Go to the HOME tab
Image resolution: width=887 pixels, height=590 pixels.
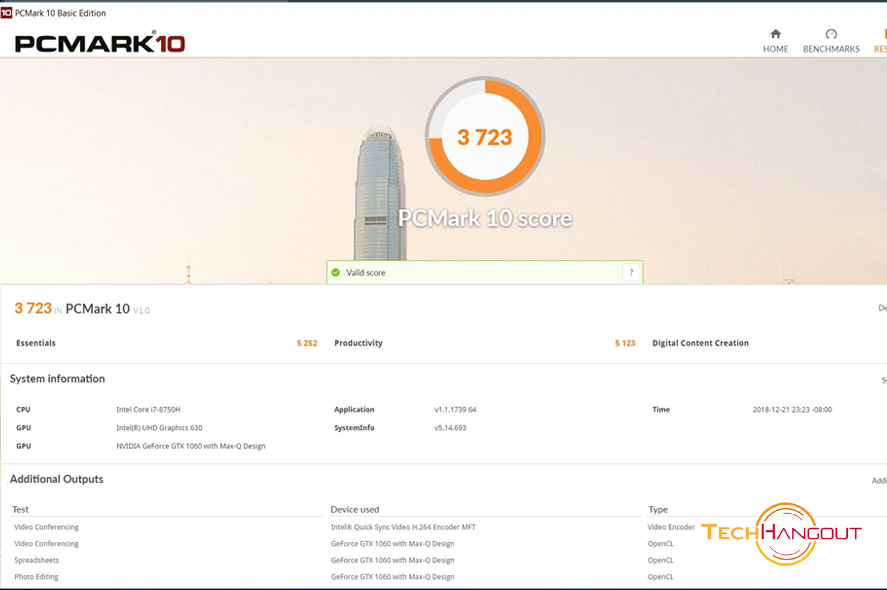[x=775, y=41]
